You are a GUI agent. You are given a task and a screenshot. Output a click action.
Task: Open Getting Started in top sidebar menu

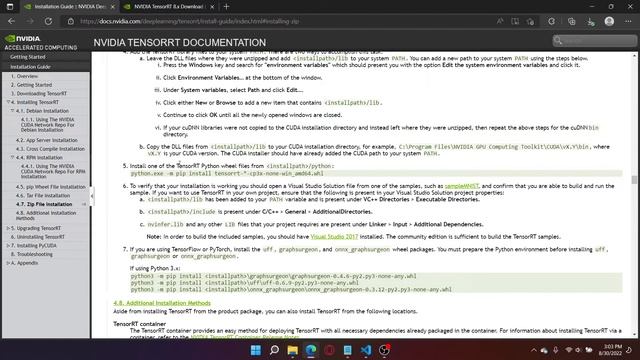(28, 57)
